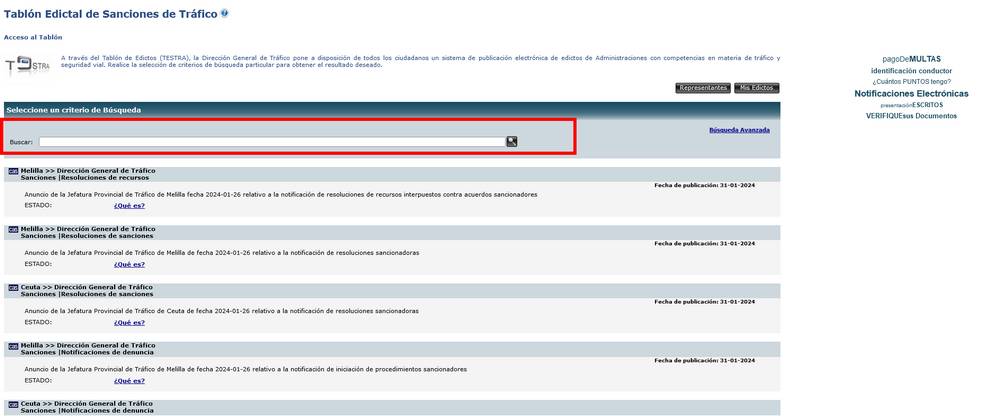Open ¿Qué es? under Melilla Resoluciones de sanciones
Screen dimensions: 1000x416
click(129, 264)
